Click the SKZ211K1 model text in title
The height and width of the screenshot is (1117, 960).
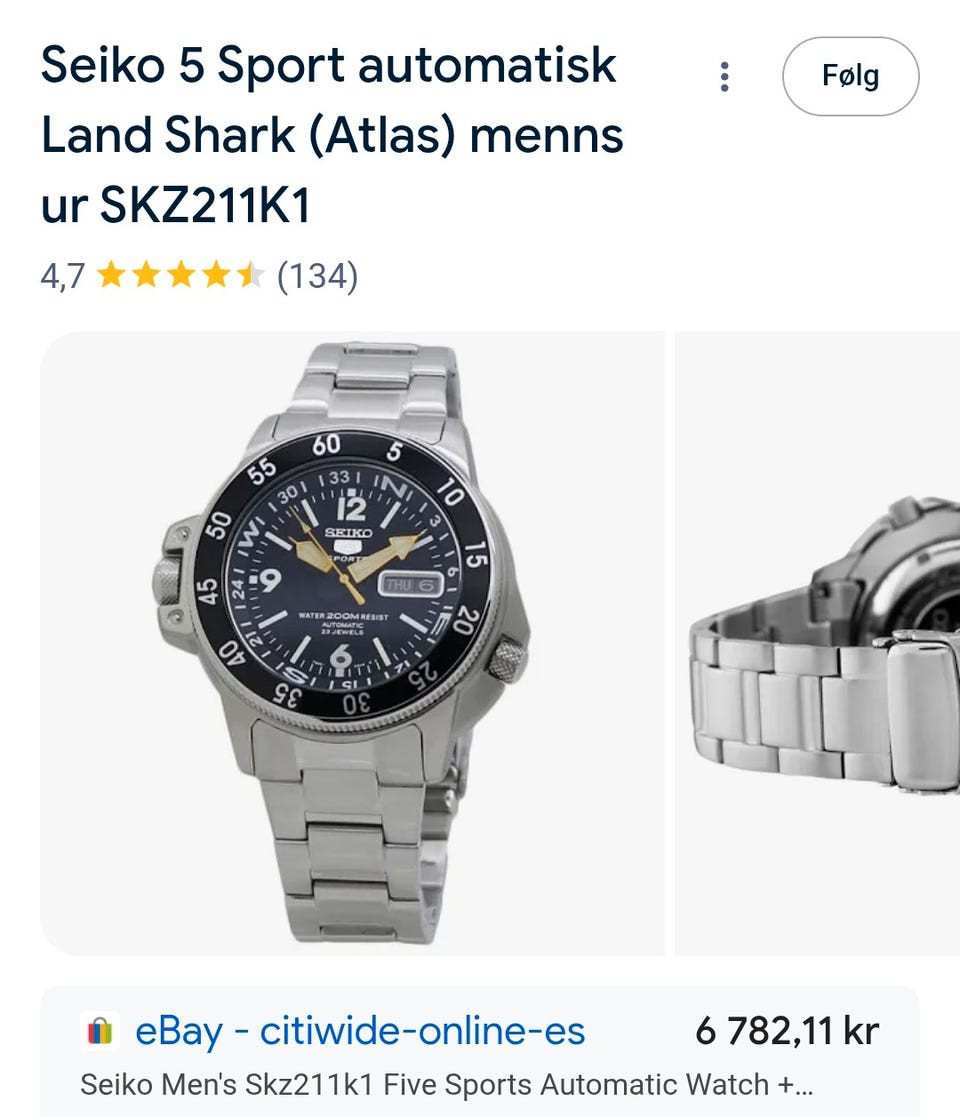205,206
